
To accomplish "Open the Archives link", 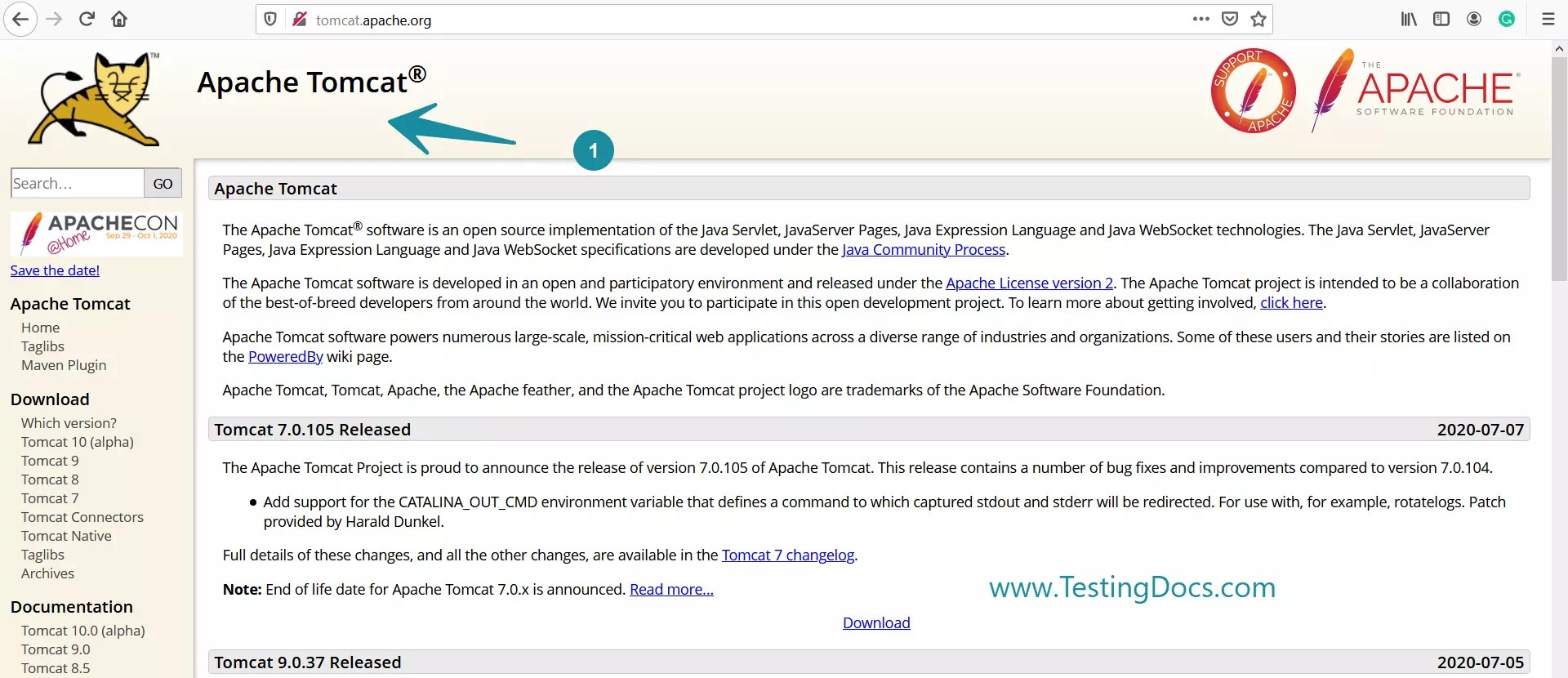I will tap(47, 573).
